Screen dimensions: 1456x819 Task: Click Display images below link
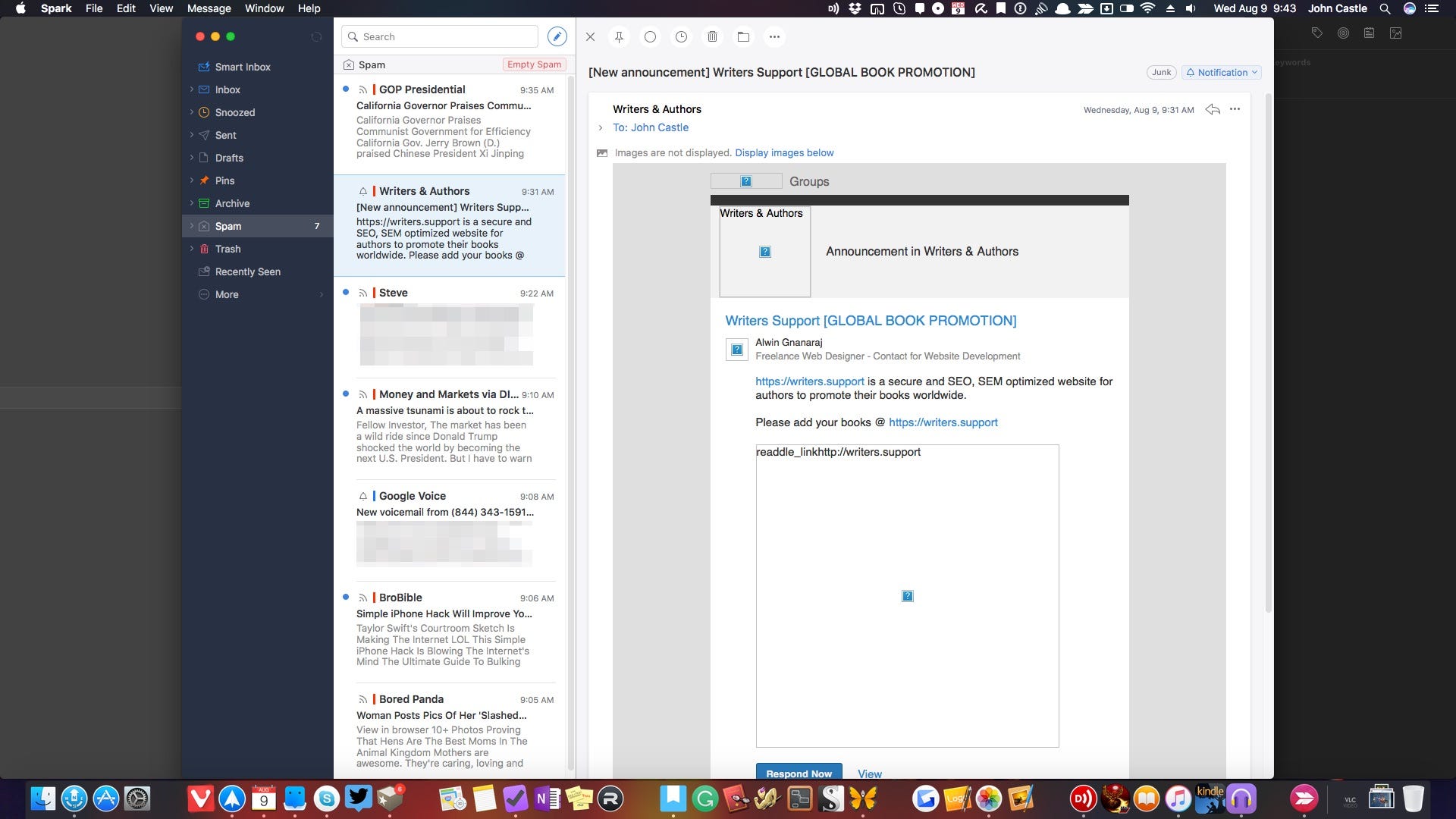tap(784, 152)
